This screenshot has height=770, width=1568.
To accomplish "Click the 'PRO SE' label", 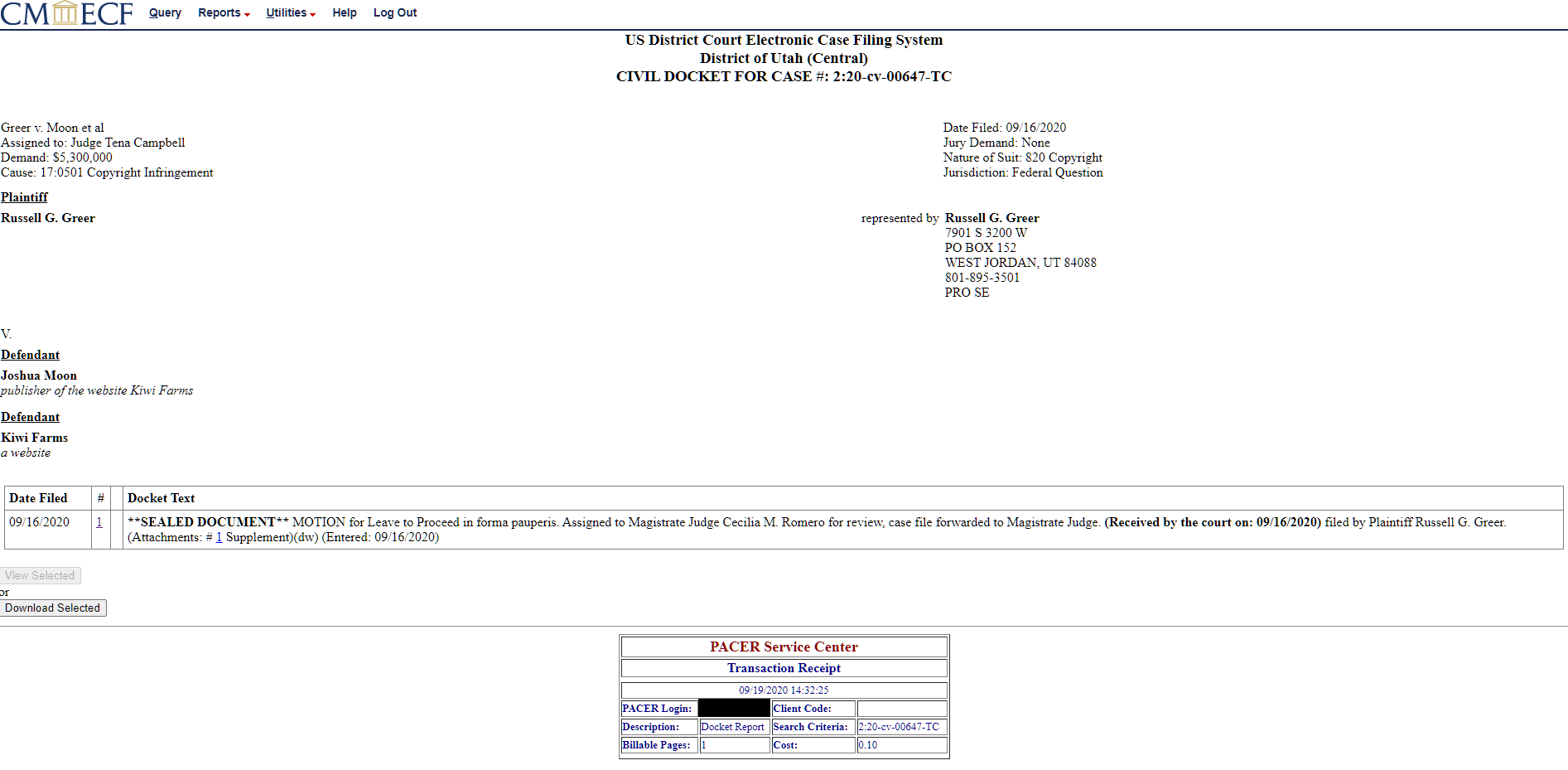I will [967, 293].
